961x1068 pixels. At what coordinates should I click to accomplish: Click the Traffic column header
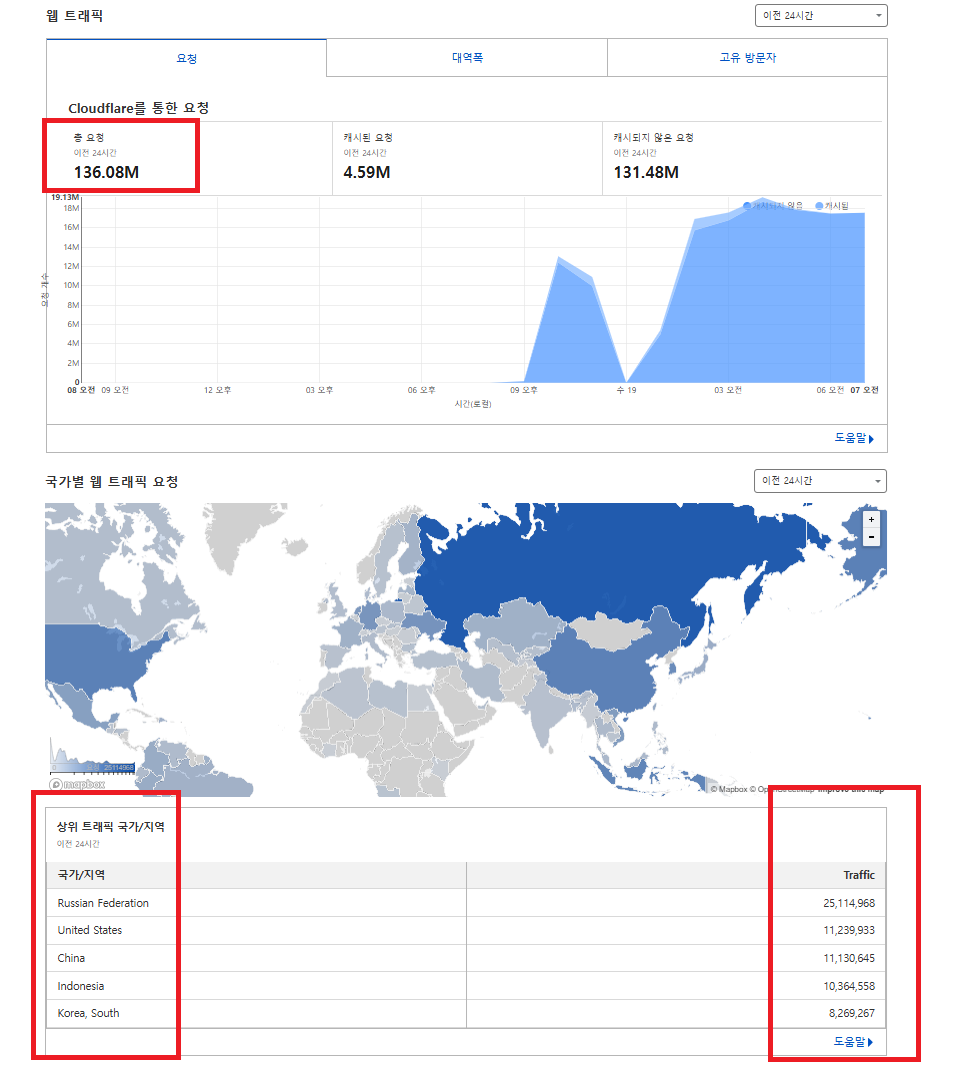click(858, 875)
